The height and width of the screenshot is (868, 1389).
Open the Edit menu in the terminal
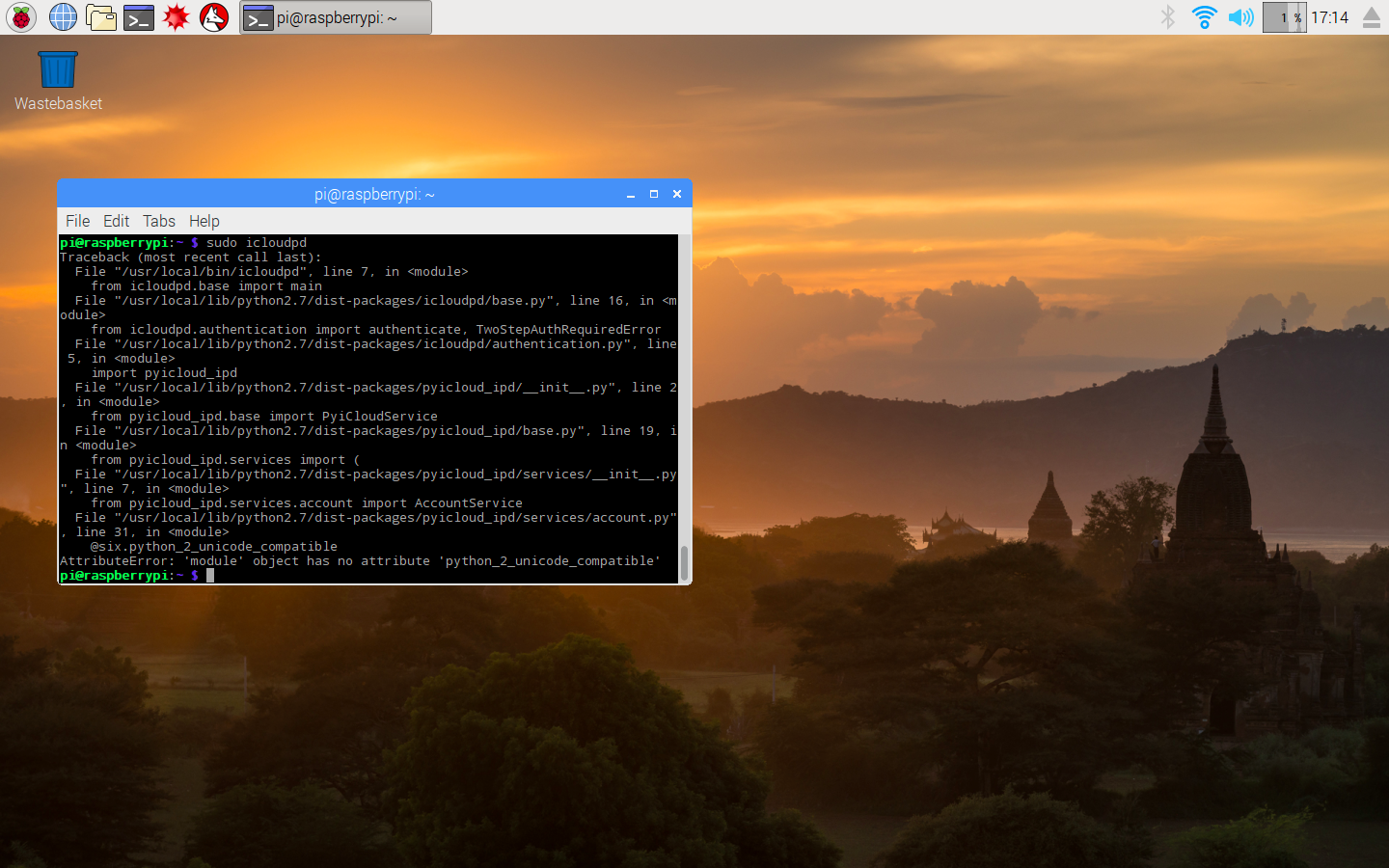point(116,221)
